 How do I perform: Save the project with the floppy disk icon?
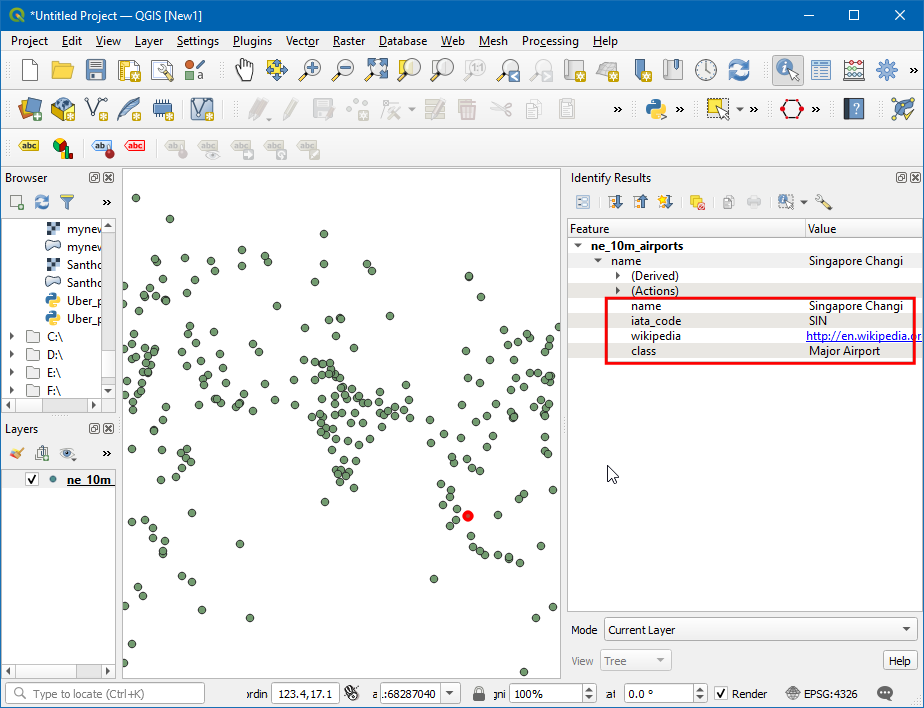95,70
